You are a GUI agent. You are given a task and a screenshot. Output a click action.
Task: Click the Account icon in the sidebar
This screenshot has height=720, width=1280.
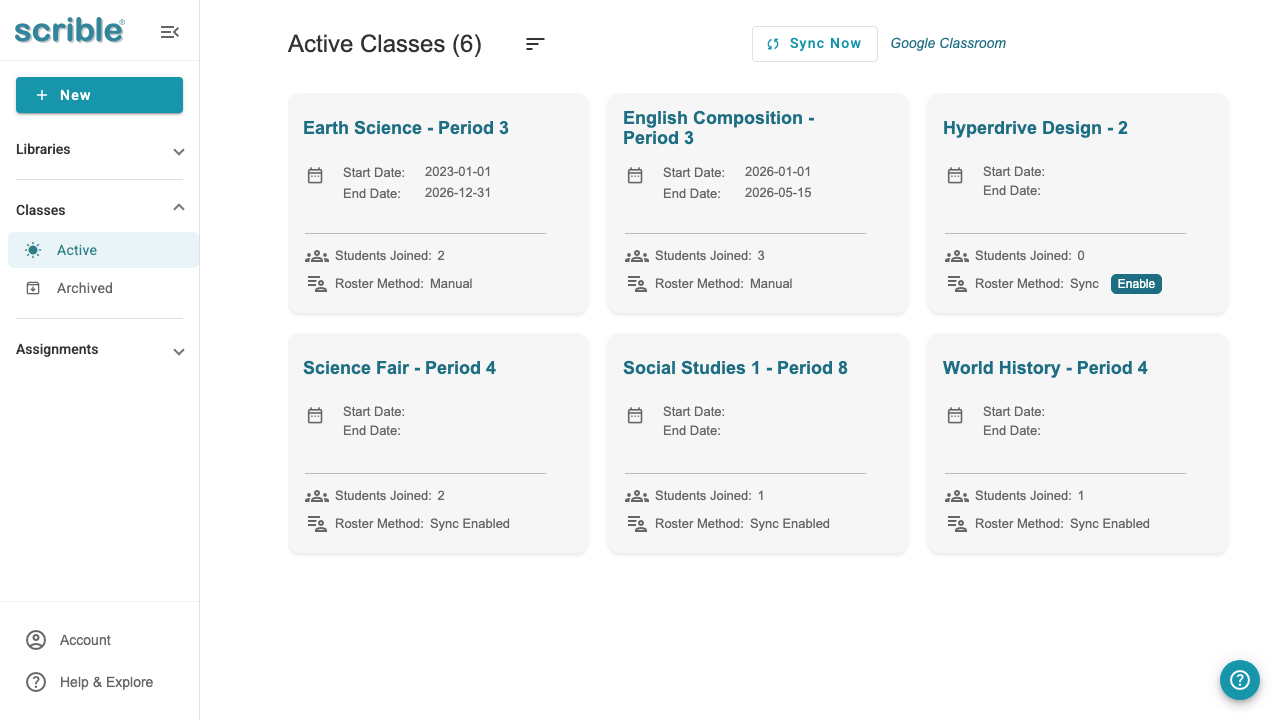point(36,640)
